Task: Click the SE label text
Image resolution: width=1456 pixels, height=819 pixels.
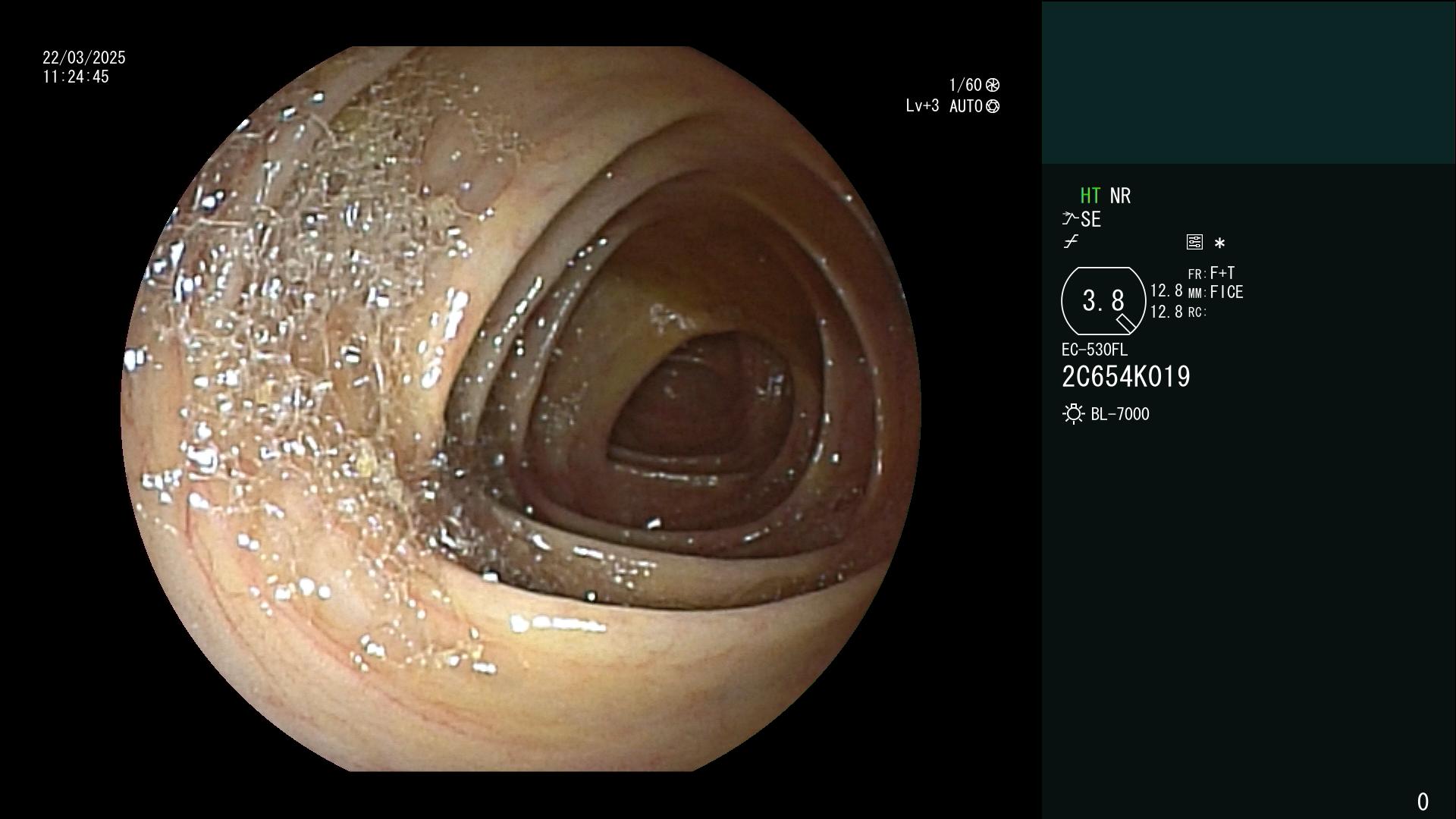Action: coord(1091,220)
